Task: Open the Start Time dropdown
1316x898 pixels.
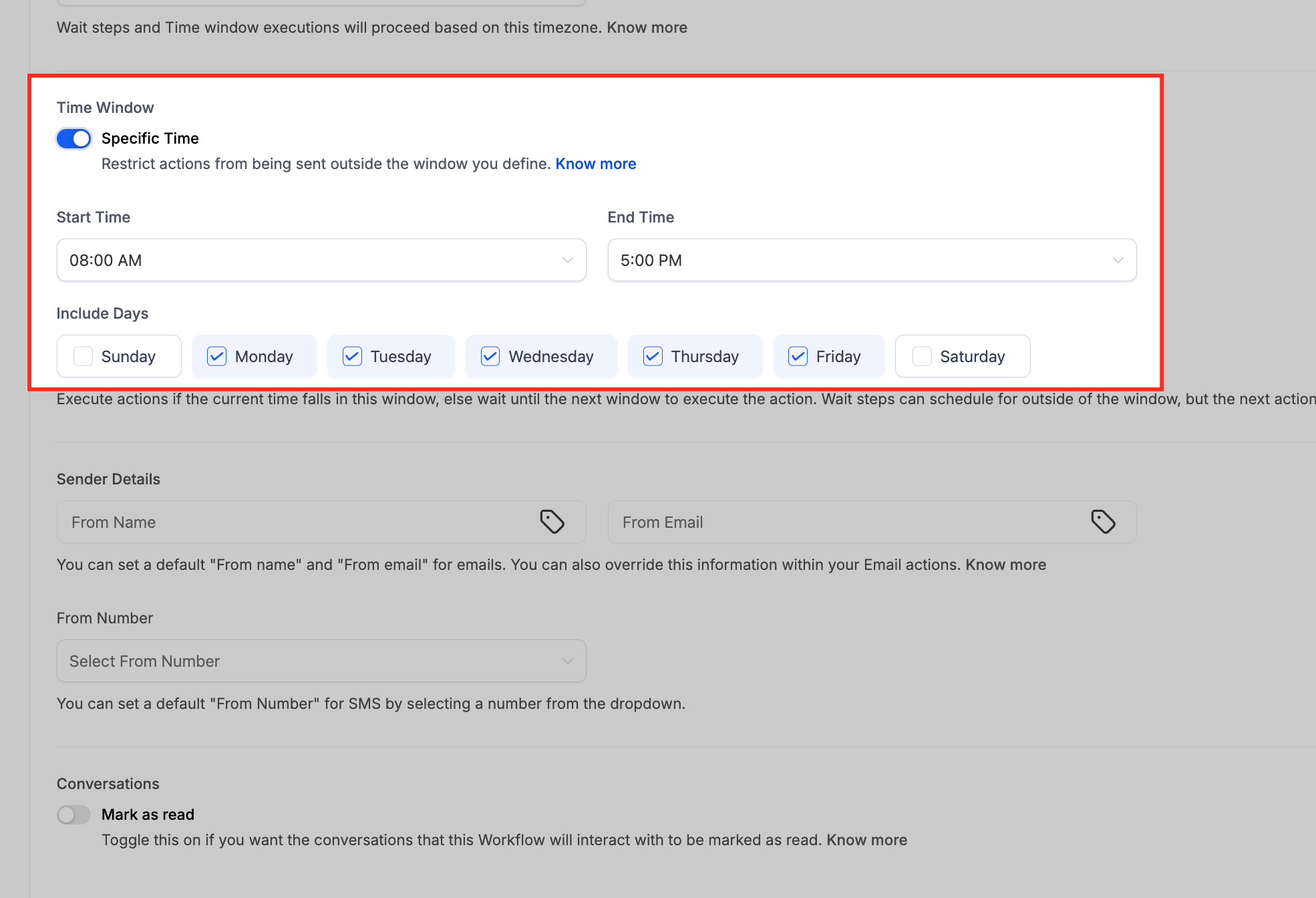Action: (x=321, y=260)
